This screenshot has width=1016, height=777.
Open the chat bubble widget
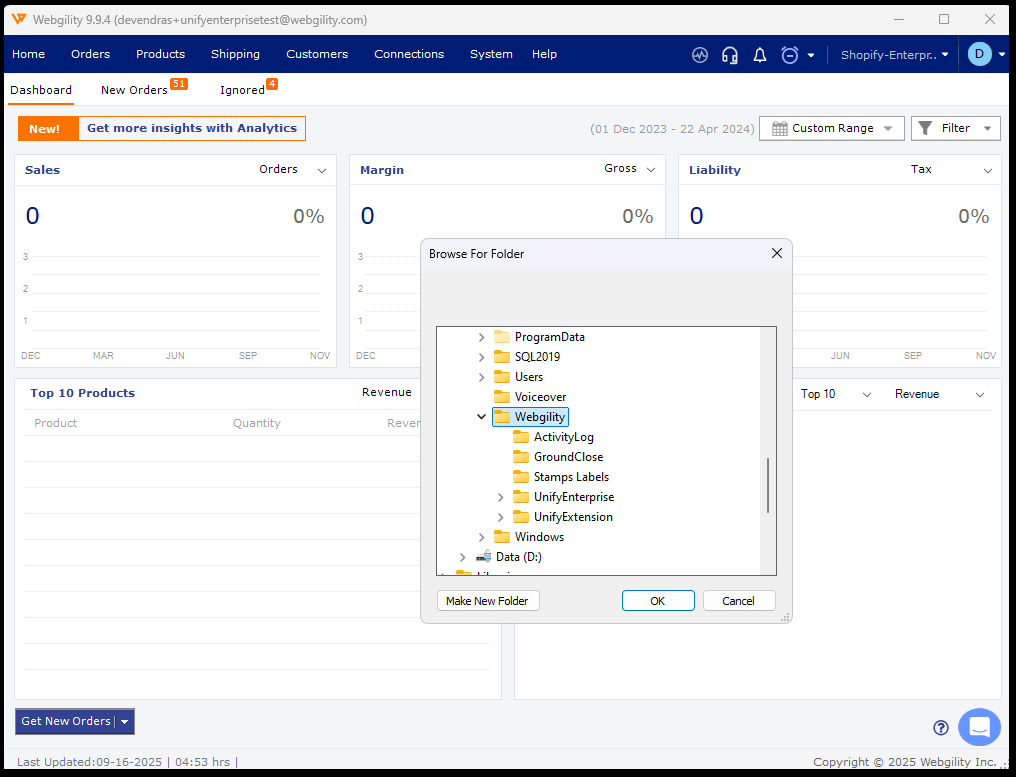(x=979, y=727)
